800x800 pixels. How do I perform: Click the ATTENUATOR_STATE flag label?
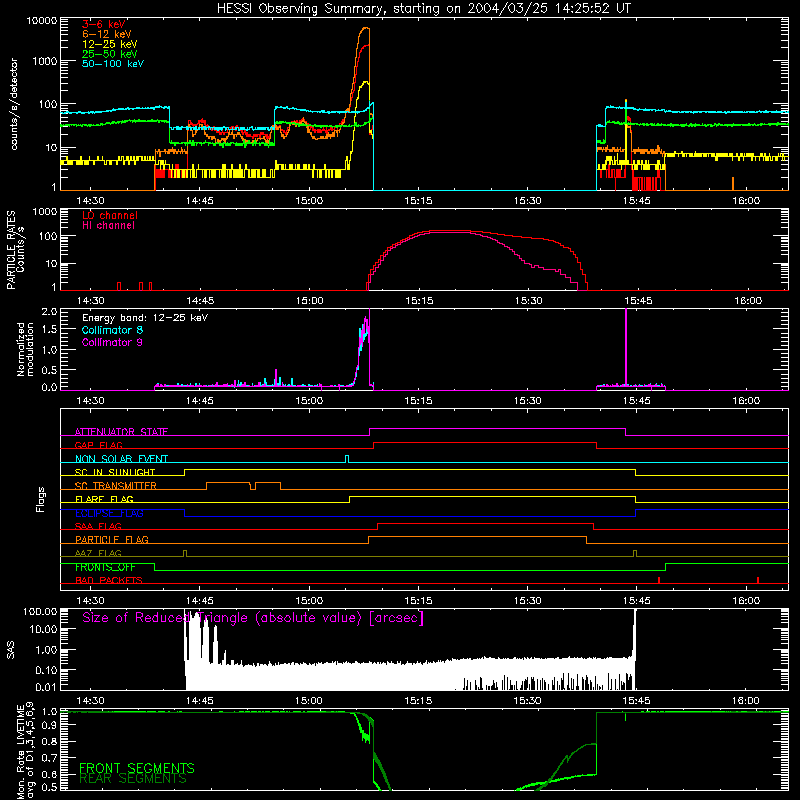click(121, 432)
